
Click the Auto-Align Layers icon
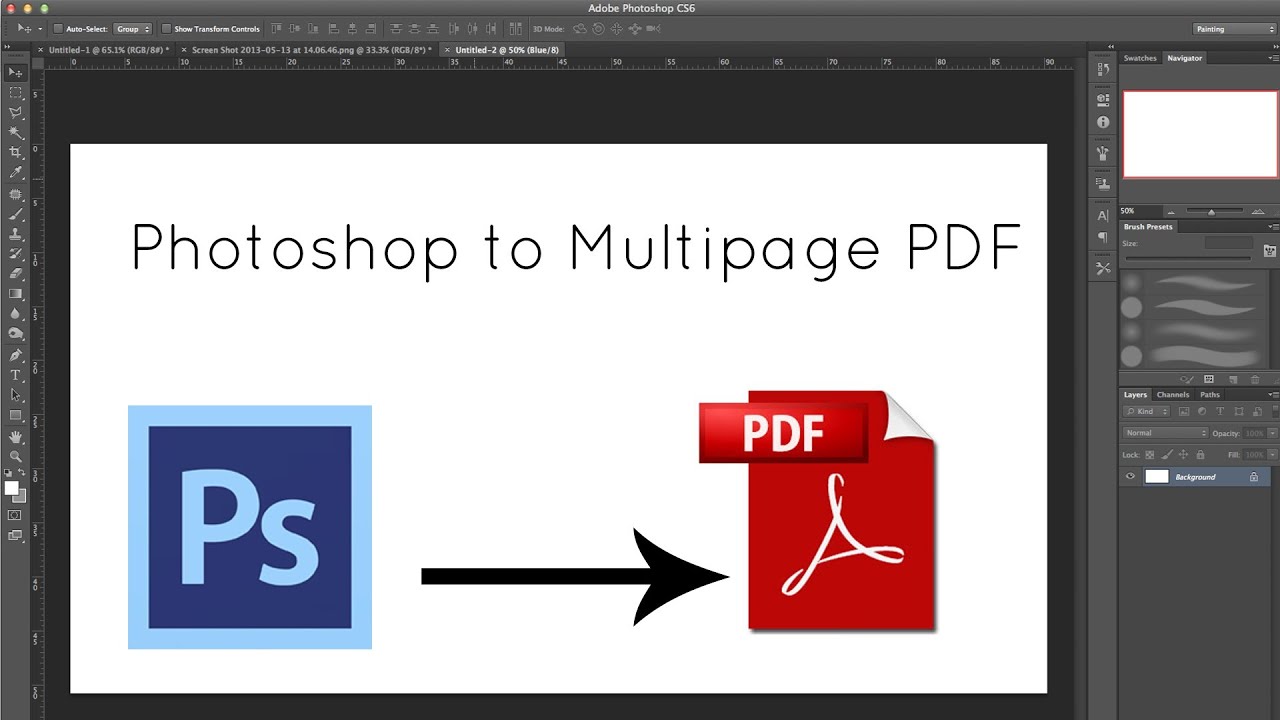click(x=516, y=29)
